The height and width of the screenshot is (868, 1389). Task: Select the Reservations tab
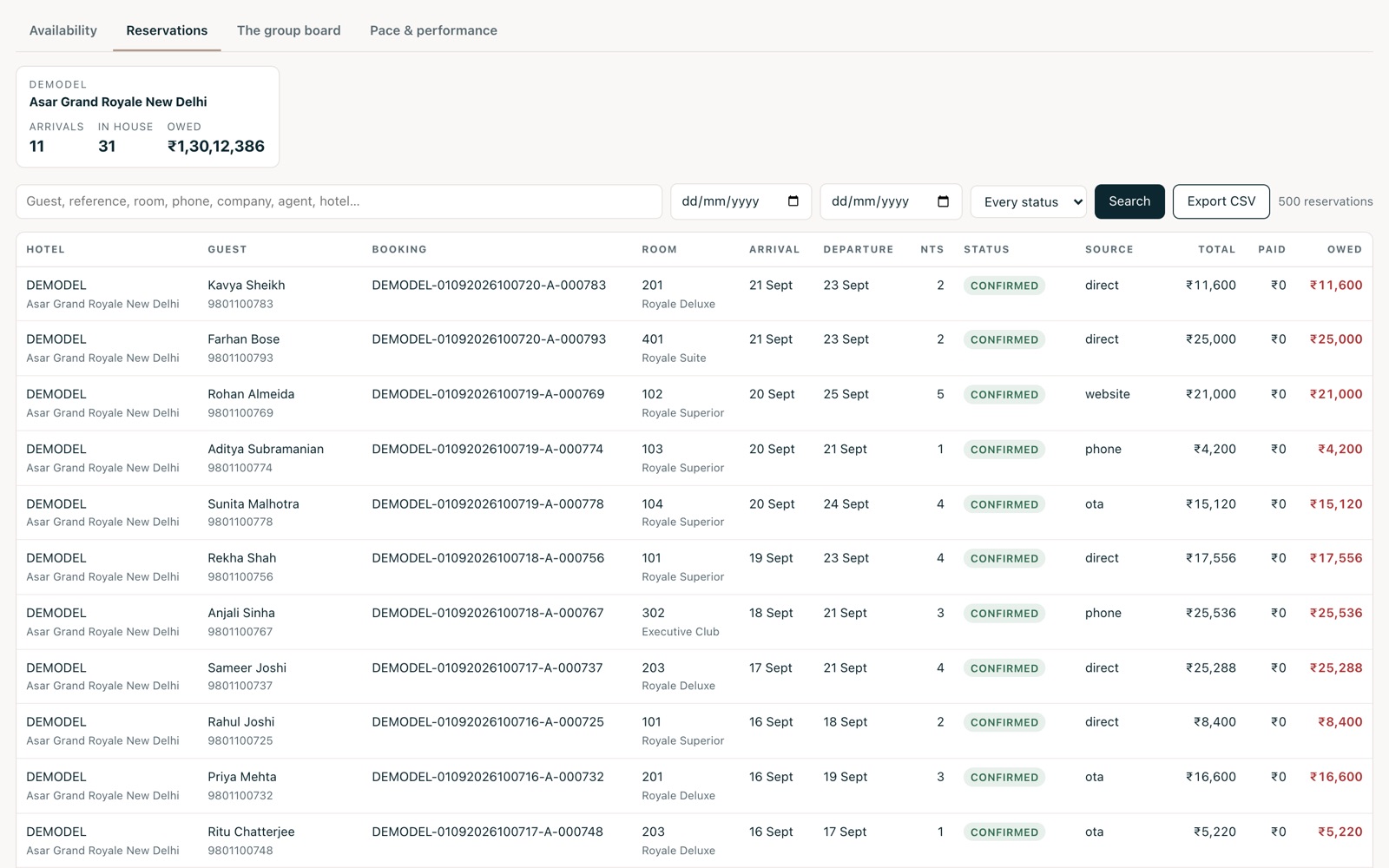(x=167, y=30)
